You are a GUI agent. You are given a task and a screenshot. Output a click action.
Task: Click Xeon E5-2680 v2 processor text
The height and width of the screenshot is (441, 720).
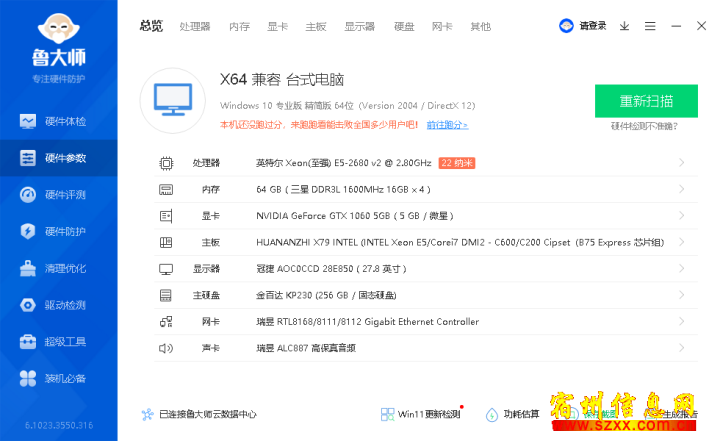click(x=343, y=163)
